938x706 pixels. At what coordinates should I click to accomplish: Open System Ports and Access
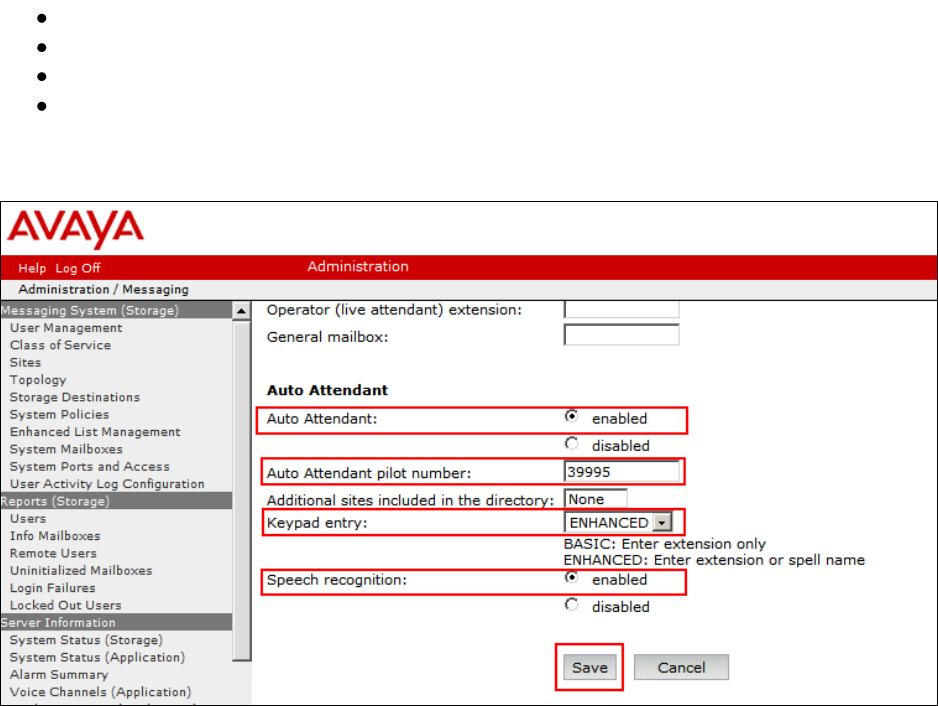[90, 467]
